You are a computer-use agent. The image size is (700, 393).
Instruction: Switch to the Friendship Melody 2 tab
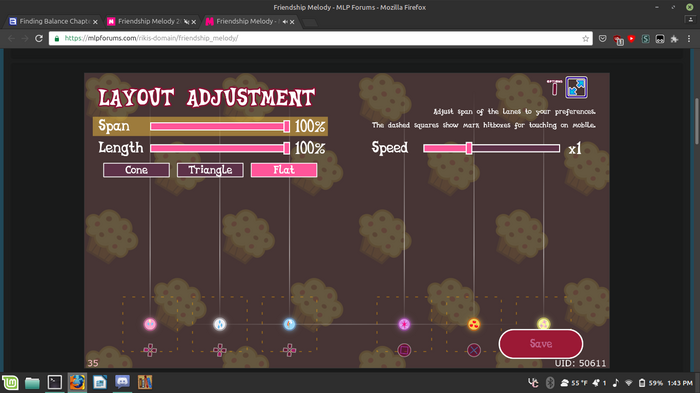[149, 21]
